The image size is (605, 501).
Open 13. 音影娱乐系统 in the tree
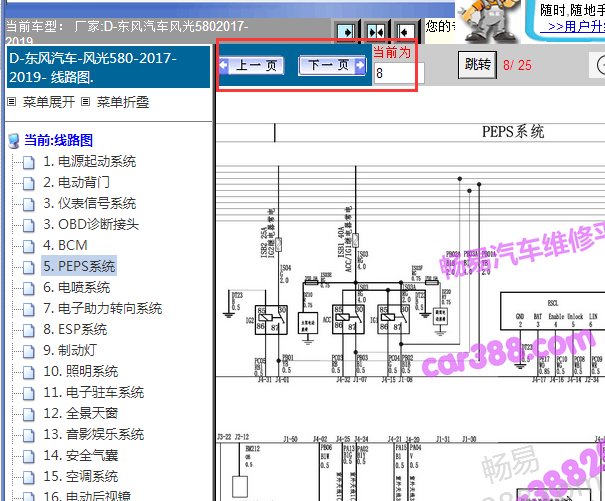pos(94,434)
